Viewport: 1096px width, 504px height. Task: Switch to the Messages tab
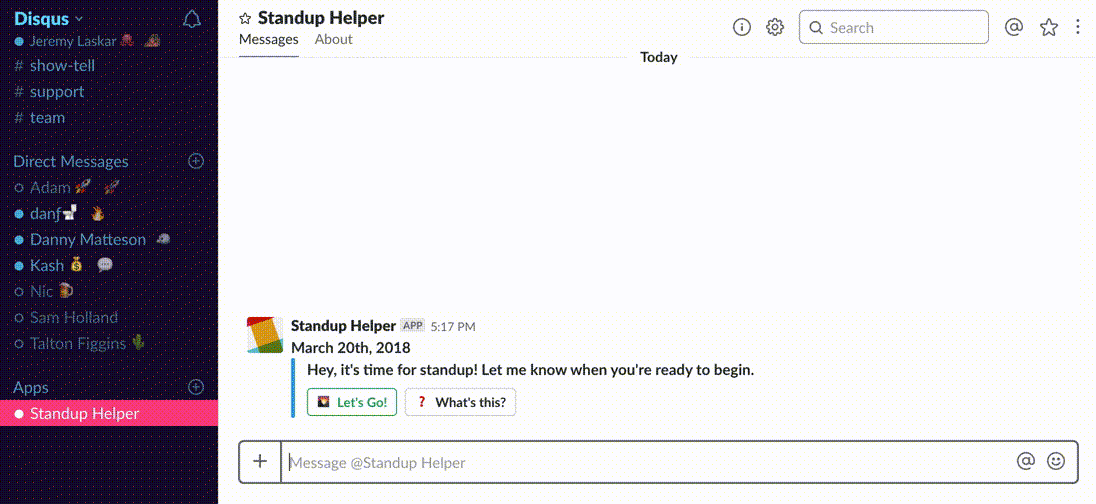click(x=268, y=40)
